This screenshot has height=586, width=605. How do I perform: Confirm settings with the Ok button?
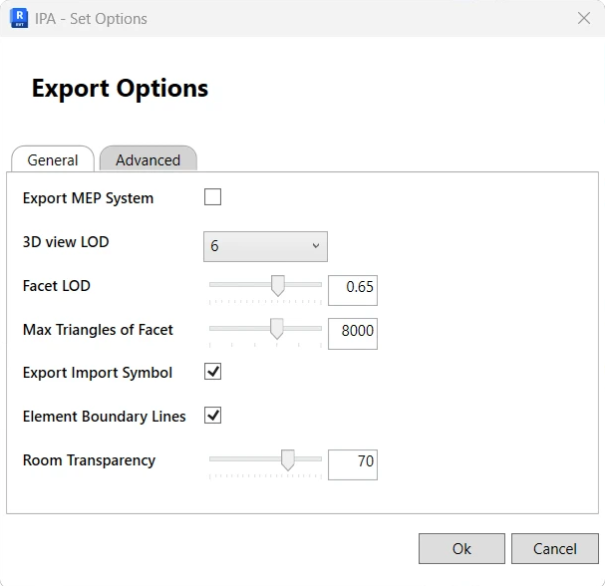pyautogui.click(x=461, y=549)
